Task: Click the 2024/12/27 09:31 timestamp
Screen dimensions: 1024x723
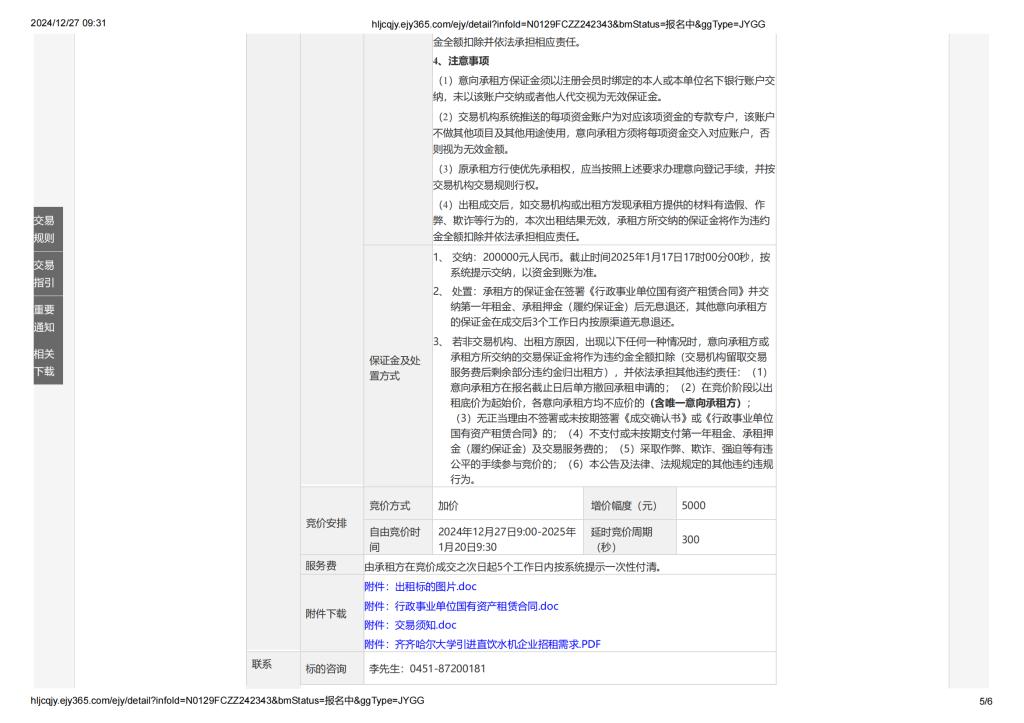Action: [68, 23]
